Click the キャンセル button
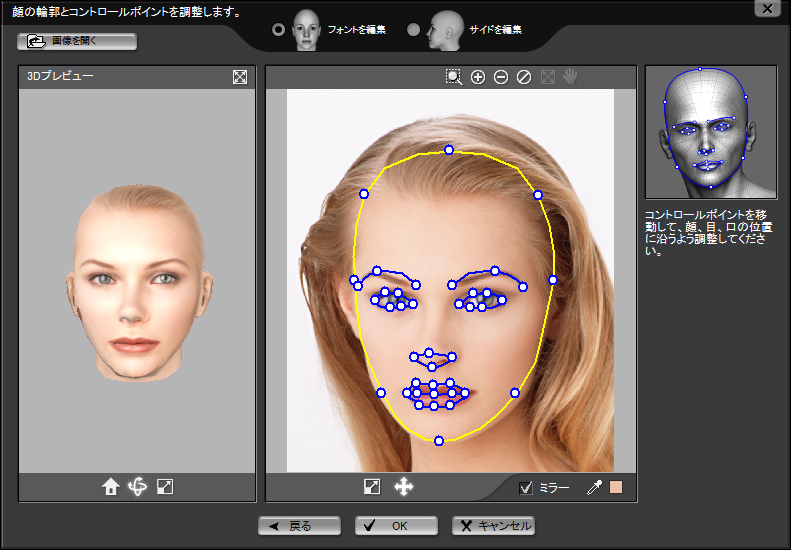The image size is (791, 550). pyautogui.click(x=493, y=526)
